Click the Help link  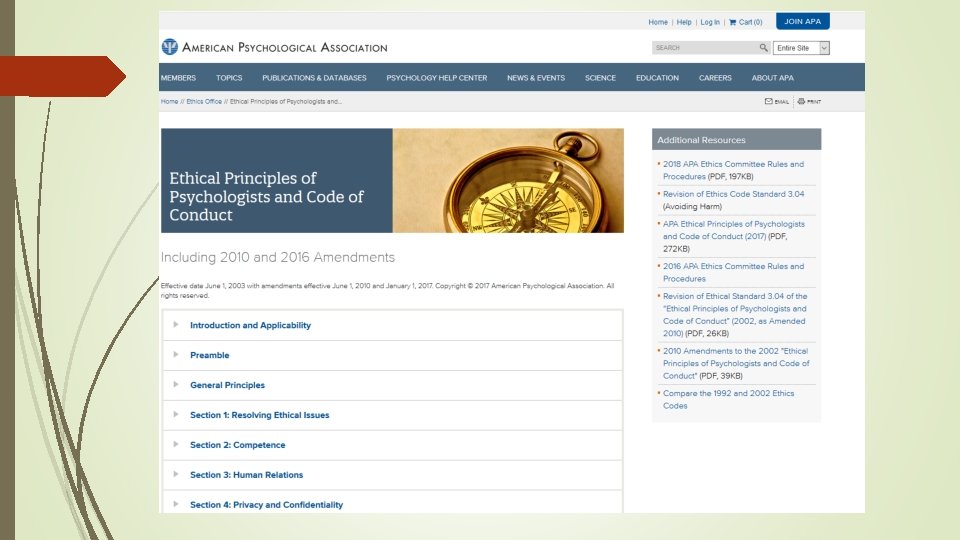(x=684, y=22)
